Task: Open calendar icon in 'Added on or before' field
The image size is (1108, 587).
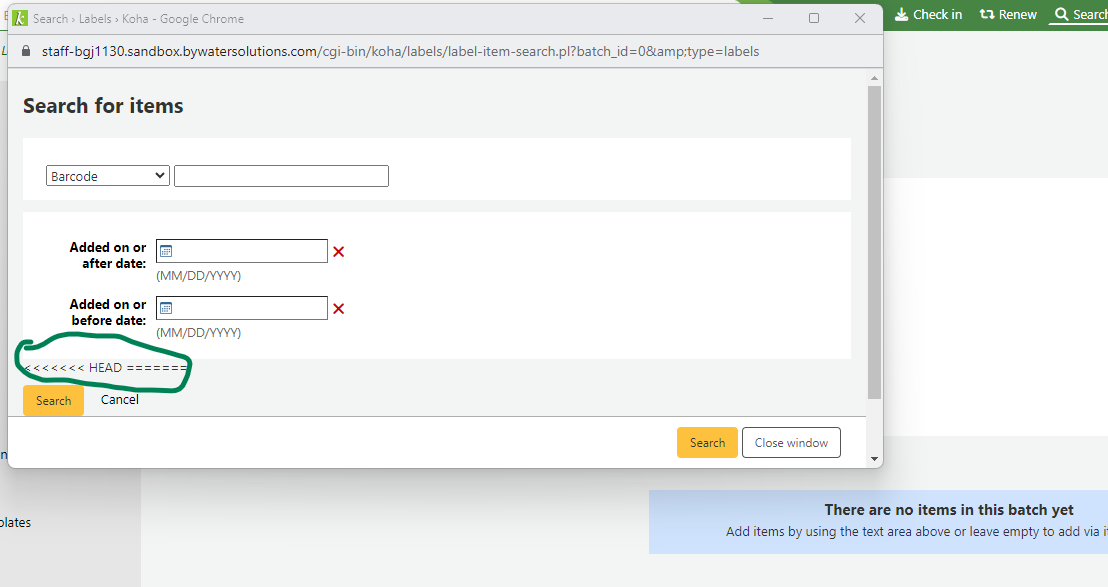Action: click(167, 308)
